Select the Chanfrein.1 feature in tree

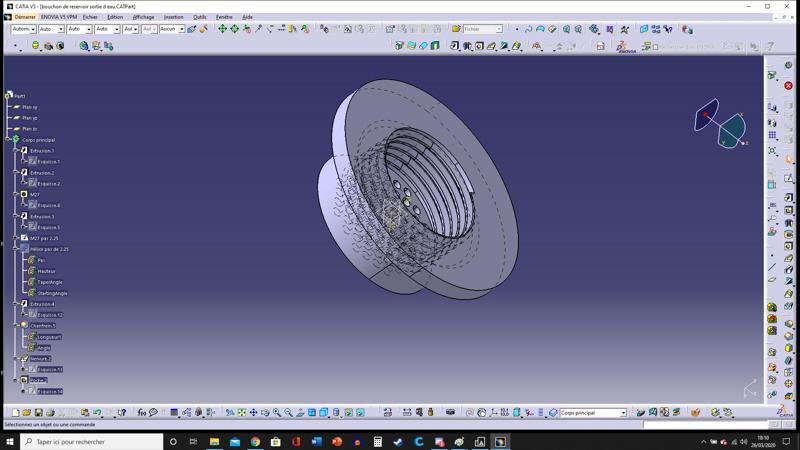click(42, 326)
